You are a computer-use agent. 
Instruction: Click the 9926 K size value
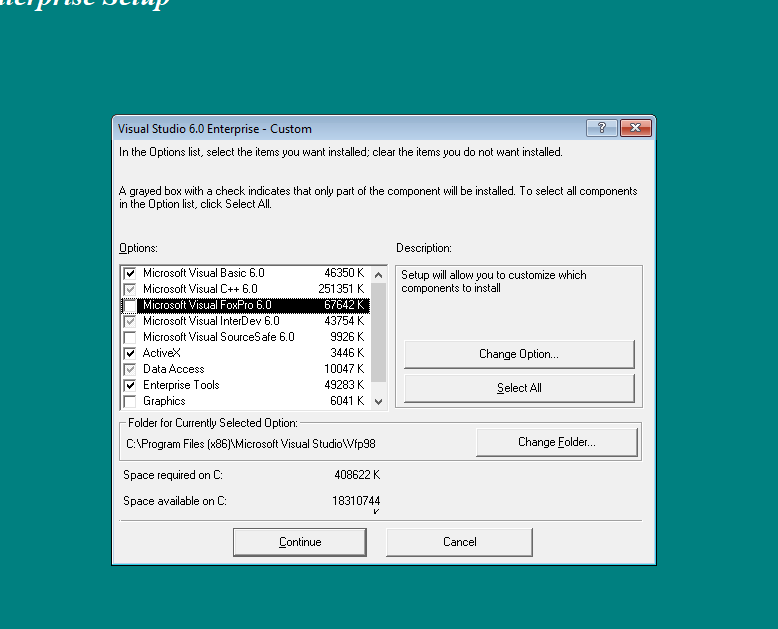(347, 337)
